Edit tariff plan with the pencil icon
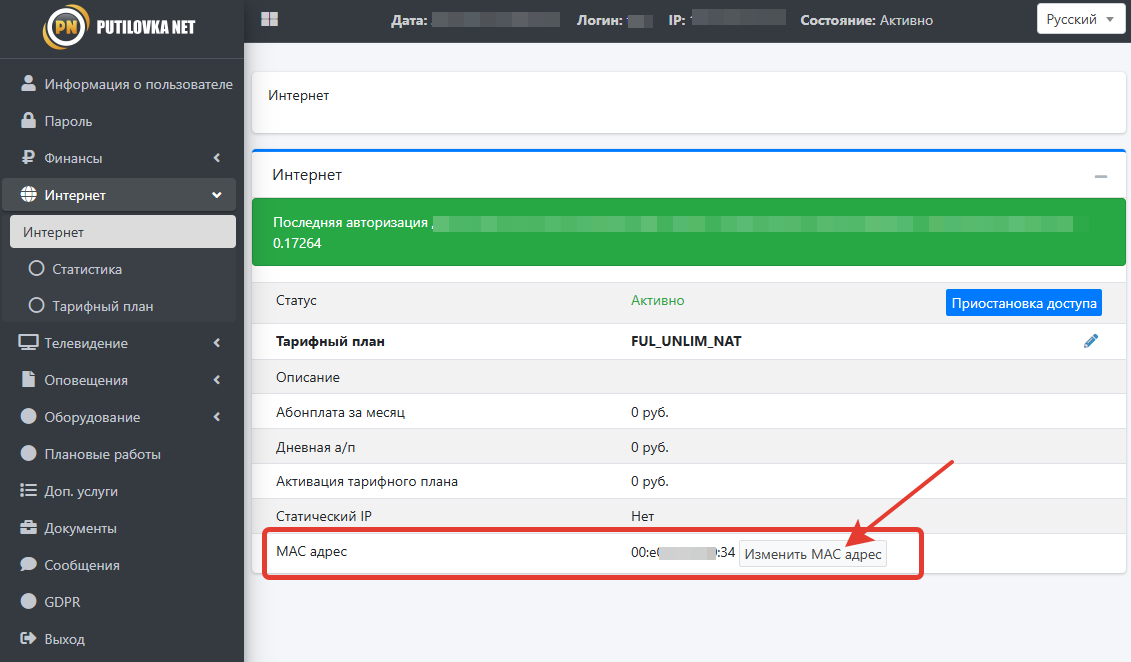This screenshot has width=1131, height=662. click(1091, 341)
